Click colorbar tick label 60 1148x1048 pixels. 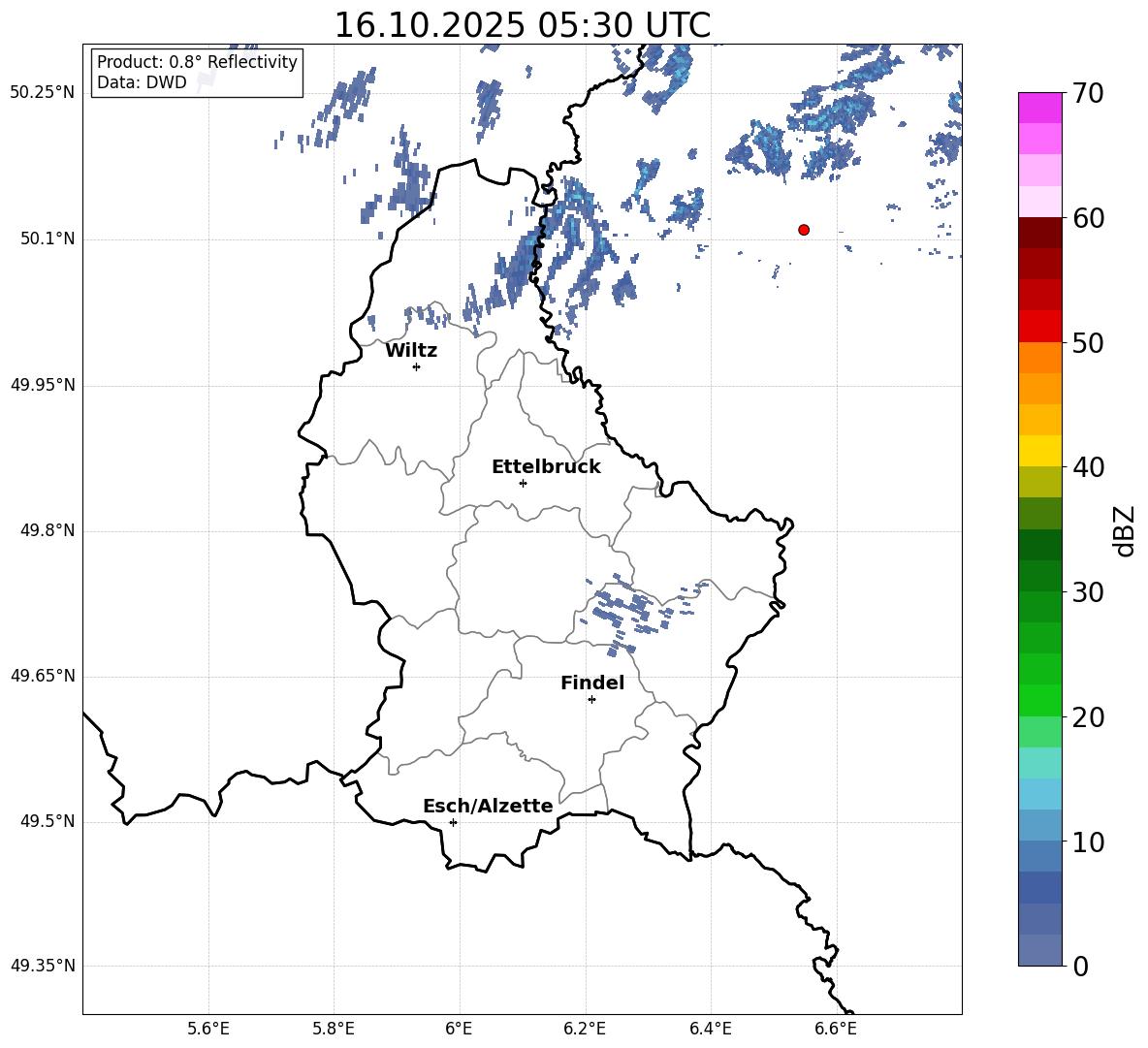(1089, 218)
